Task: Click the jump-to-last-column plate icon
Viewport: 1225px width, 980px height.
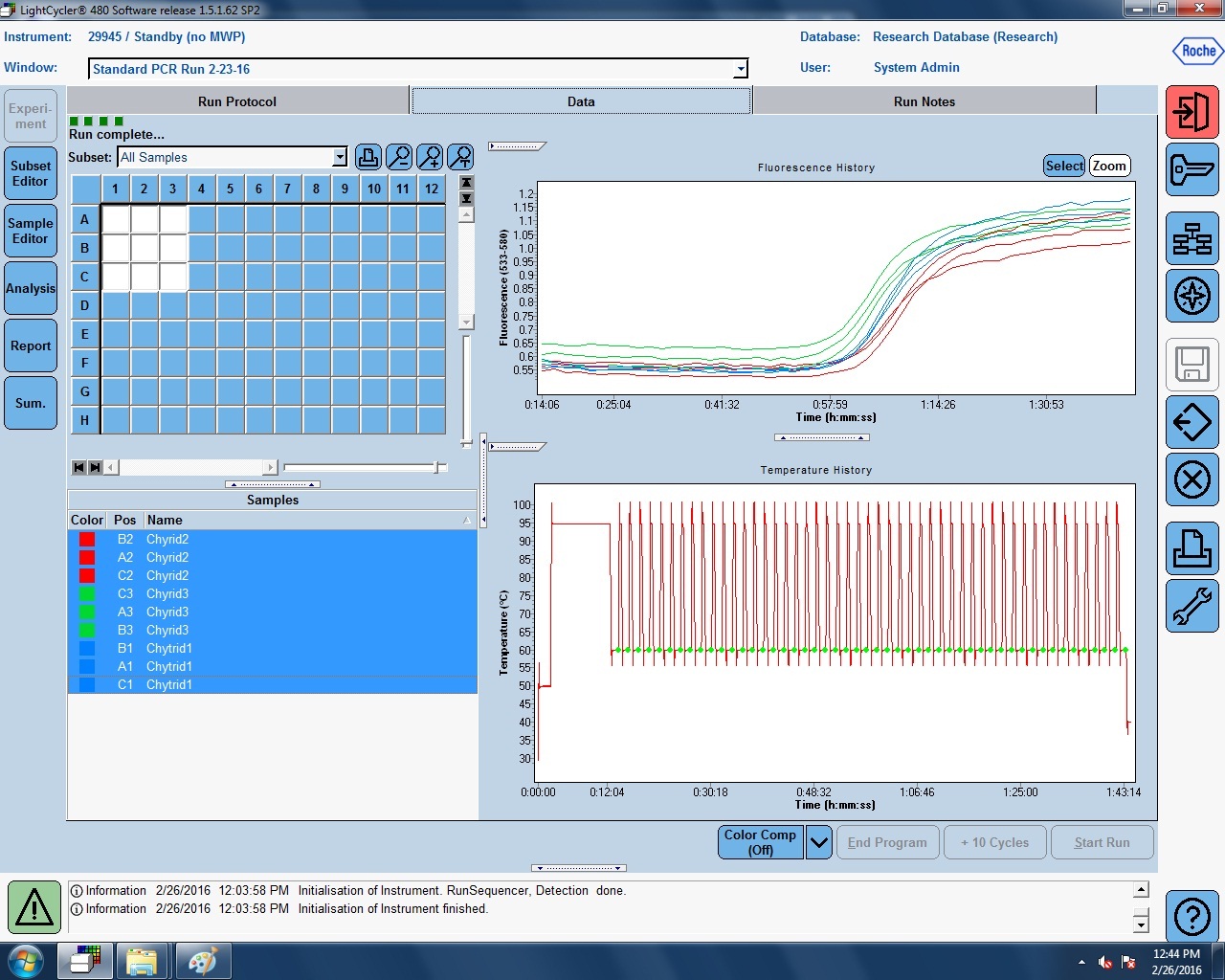Action: (95, 467)
